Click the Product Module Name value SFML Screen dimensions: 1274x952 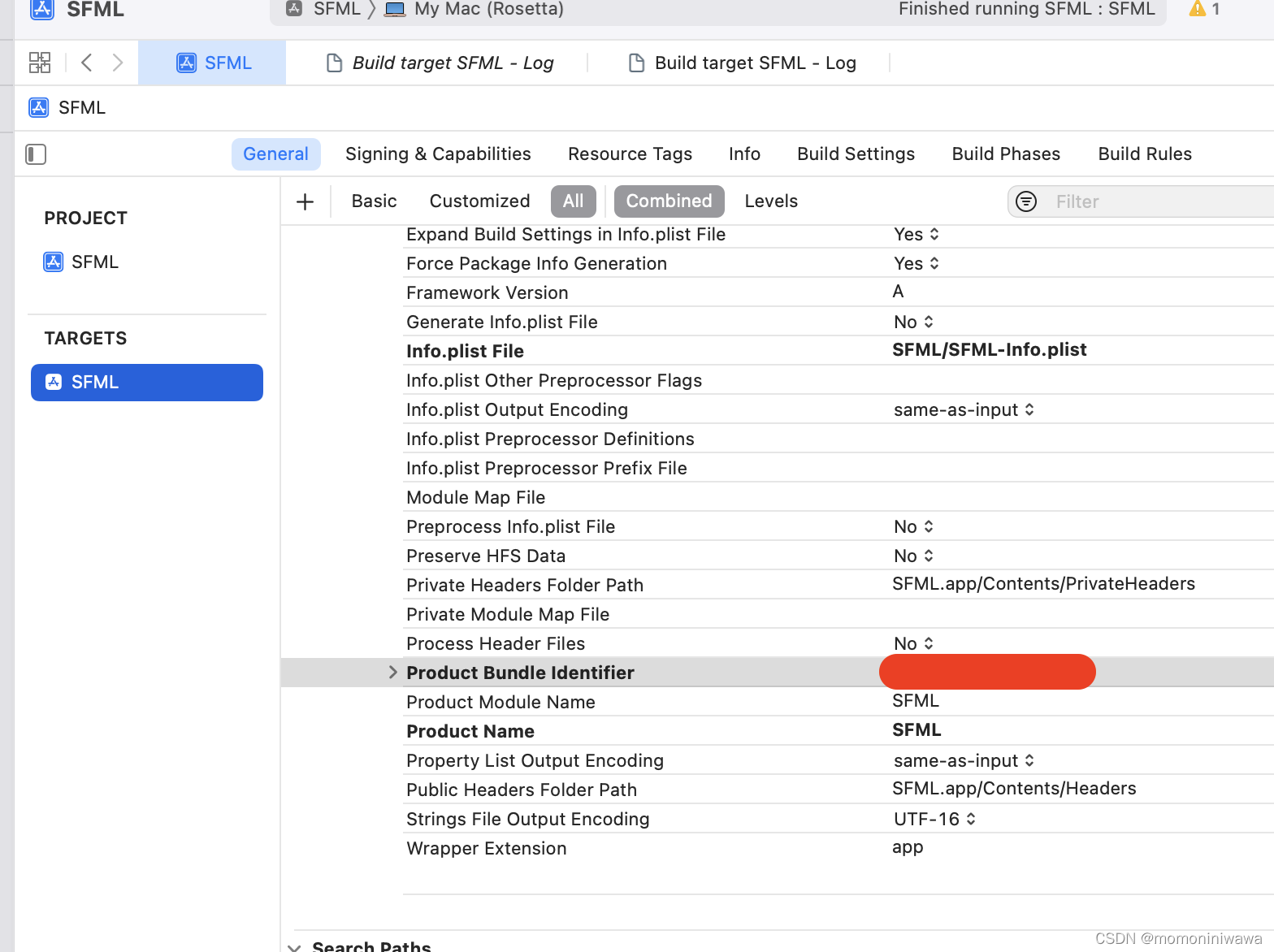click(916, 700)
